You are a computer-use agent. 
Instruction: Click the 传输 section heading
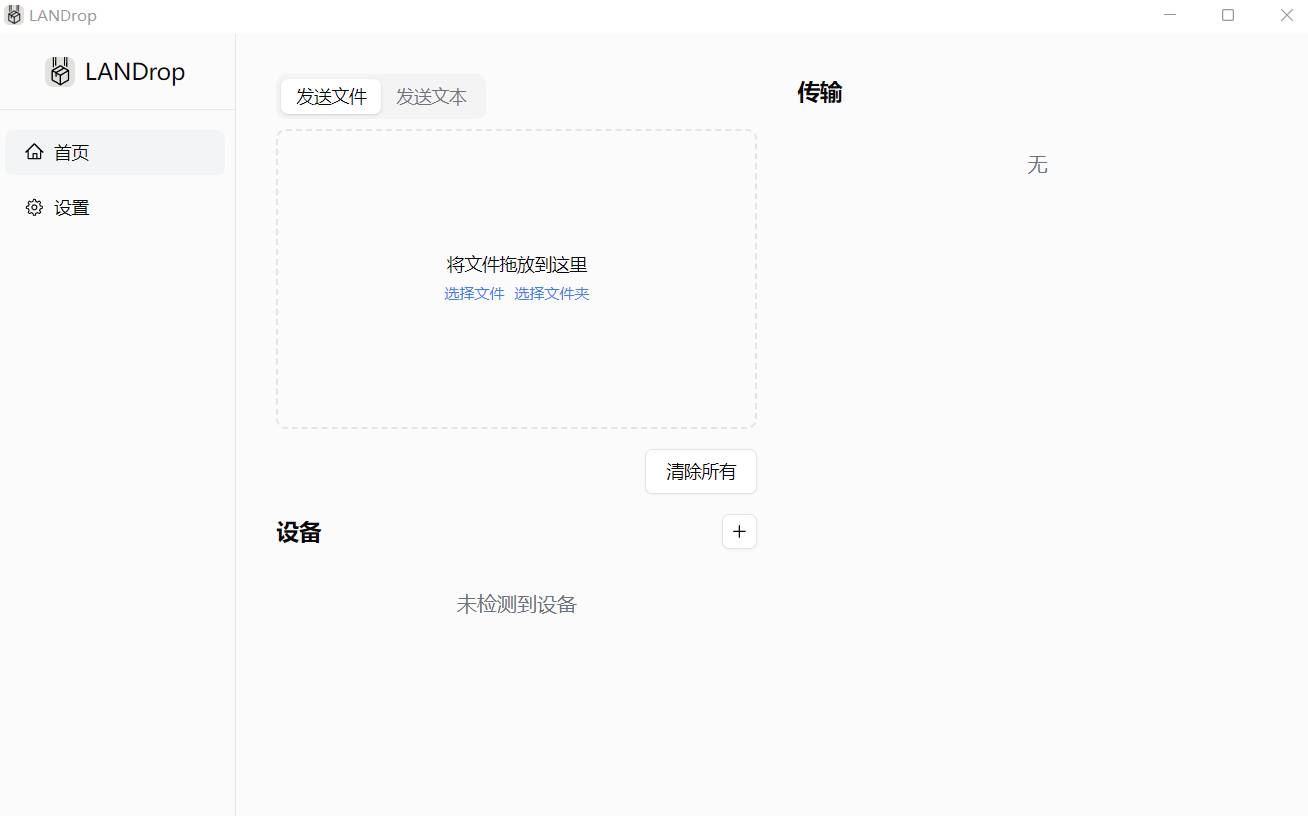pos(819,93)
